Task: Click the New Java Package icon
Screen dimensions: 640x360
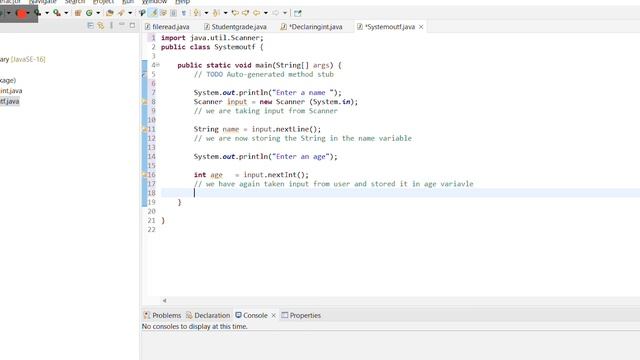Action: click(x=78, y=13)
